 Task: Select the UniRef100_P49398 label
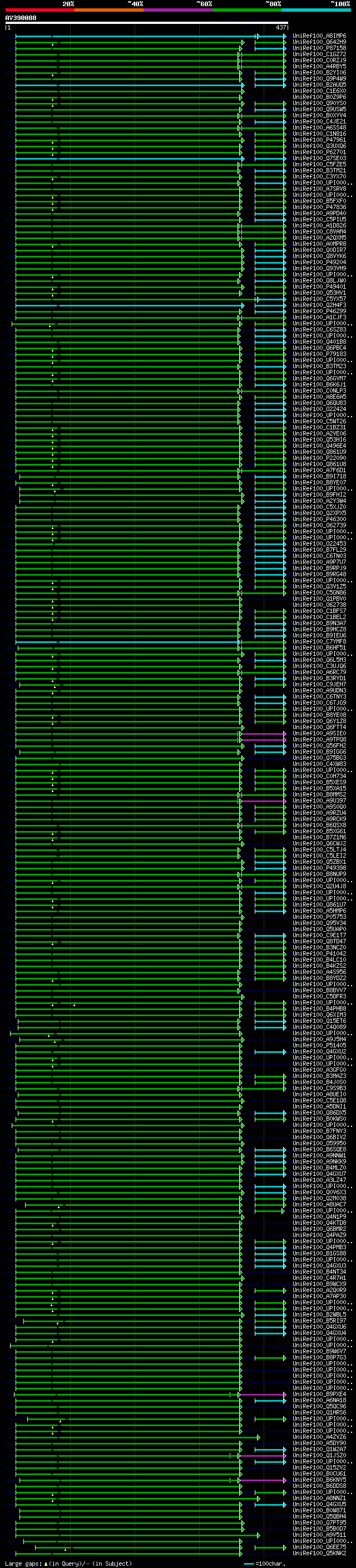click(x=319, y=868)
